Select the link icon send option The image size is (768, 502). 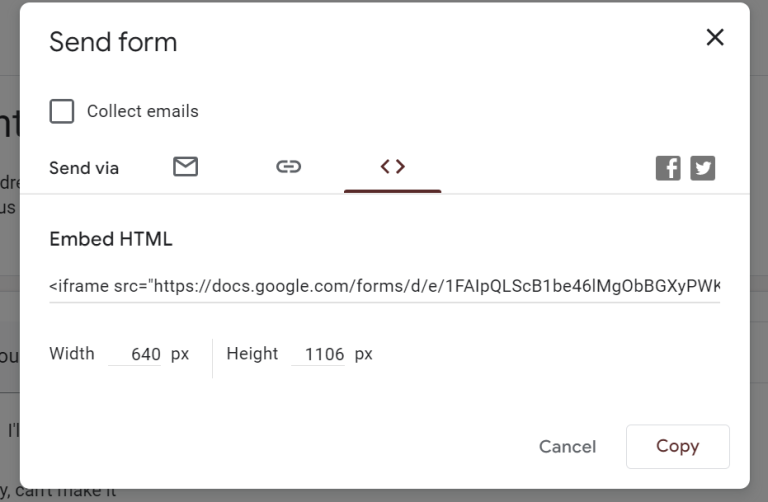(288, 167)
